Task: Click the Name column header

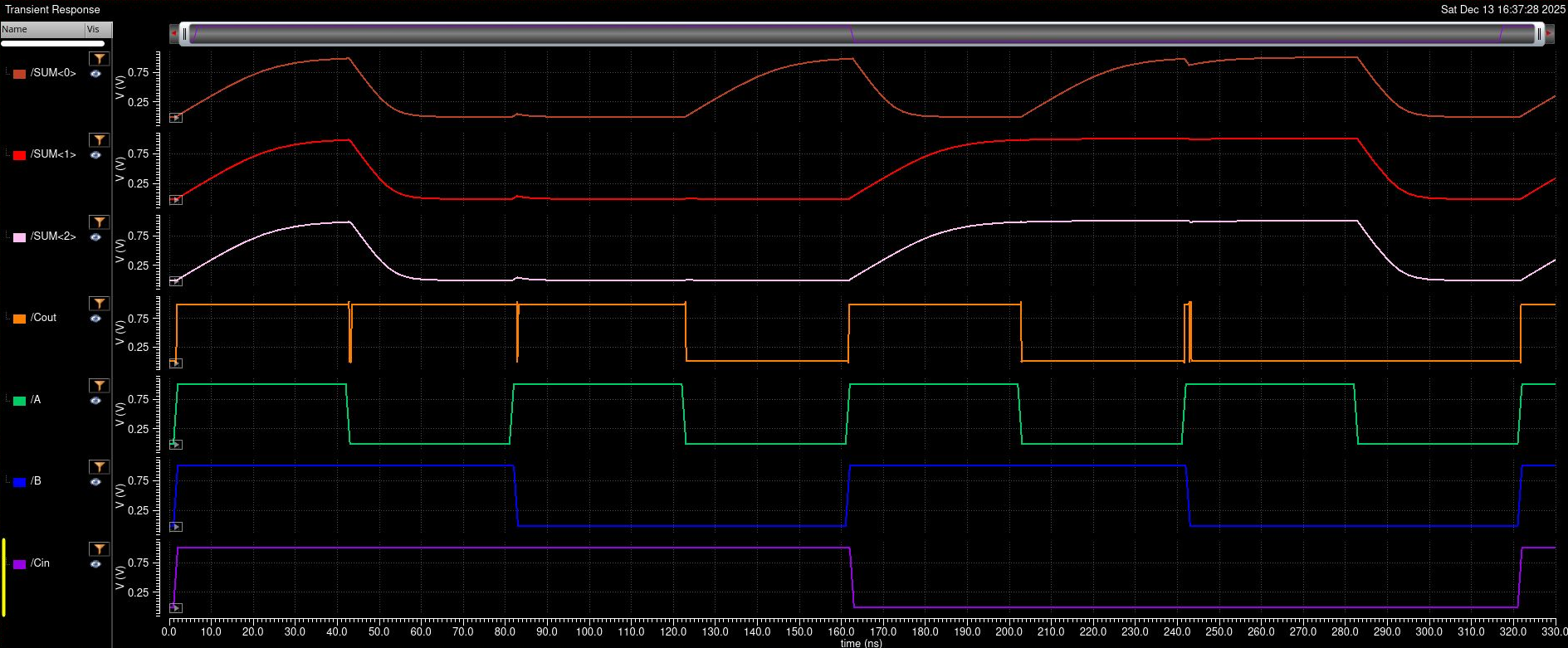Action: pyautogui.click(x=42, y=29)
